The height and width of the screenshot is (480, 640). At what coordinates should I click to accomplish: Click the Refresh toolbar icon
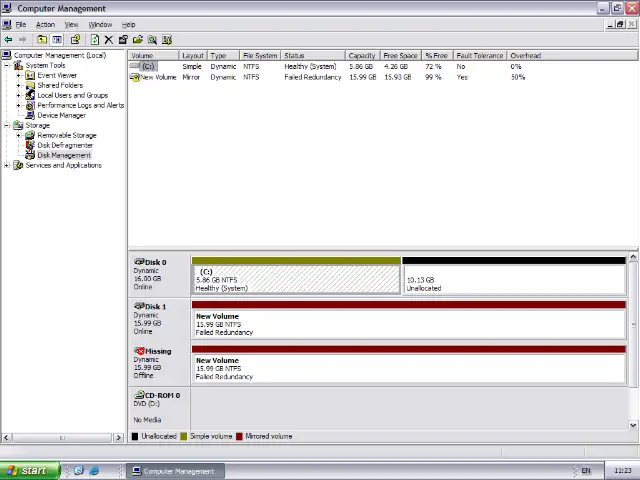(95, 40)
